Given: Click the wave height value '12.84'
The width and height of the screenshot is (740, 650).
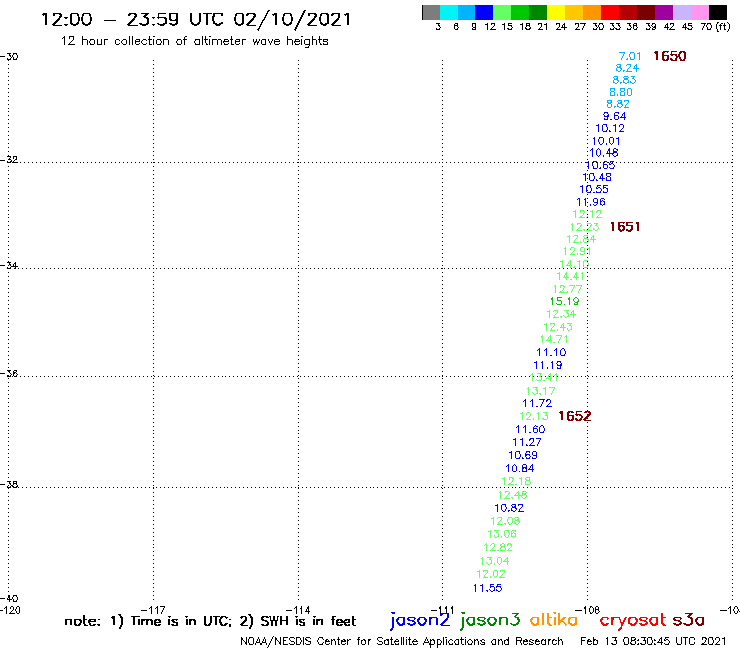Looking at the screenshot, I should [x=581, y=239].
